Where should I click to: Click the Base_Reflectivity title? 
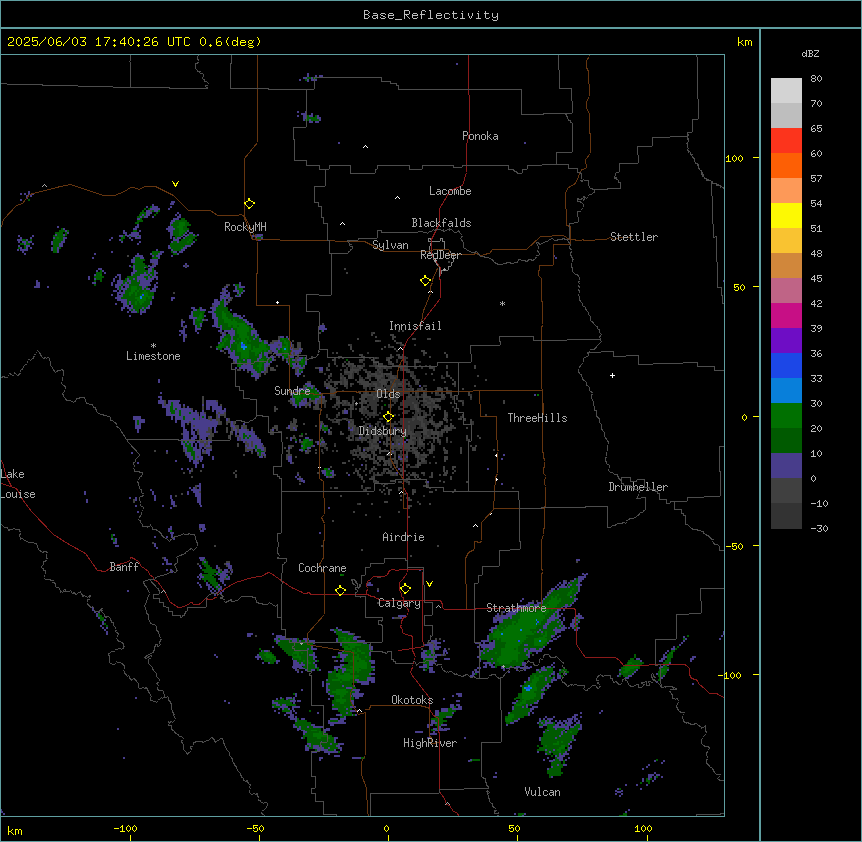pos(431,15)
